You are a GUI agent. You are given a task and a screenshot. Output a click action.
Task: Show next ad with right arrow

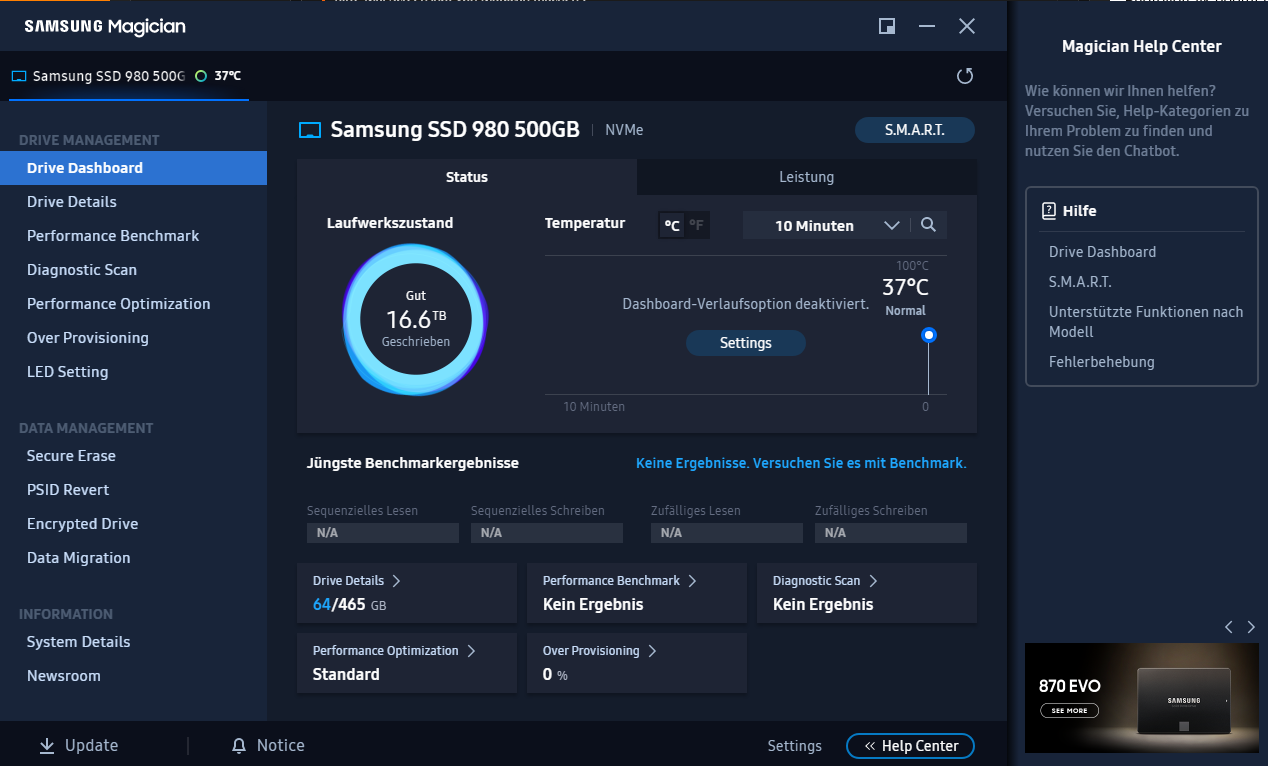click(x=1251, y=627)
